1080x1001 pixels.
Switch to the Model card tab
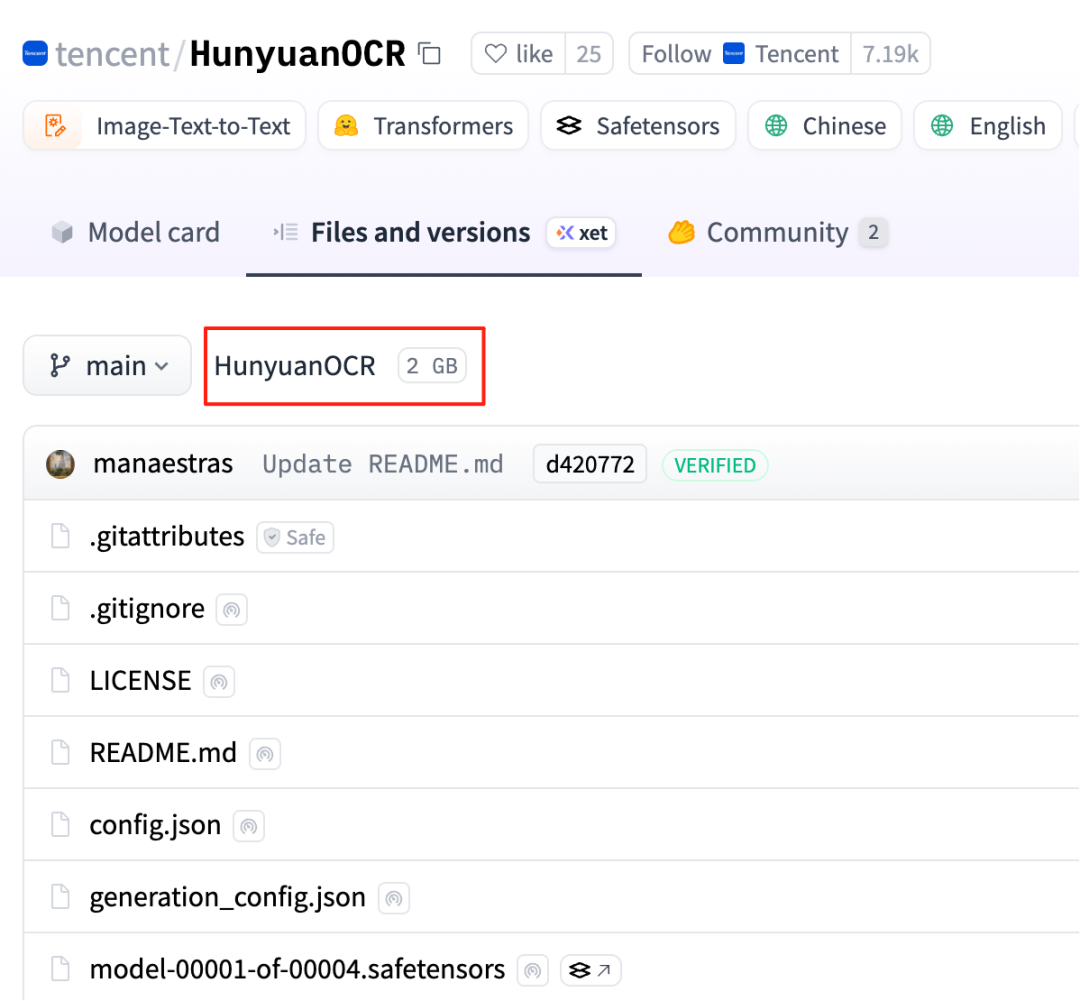pyautogui.click(x=135, y=232)
